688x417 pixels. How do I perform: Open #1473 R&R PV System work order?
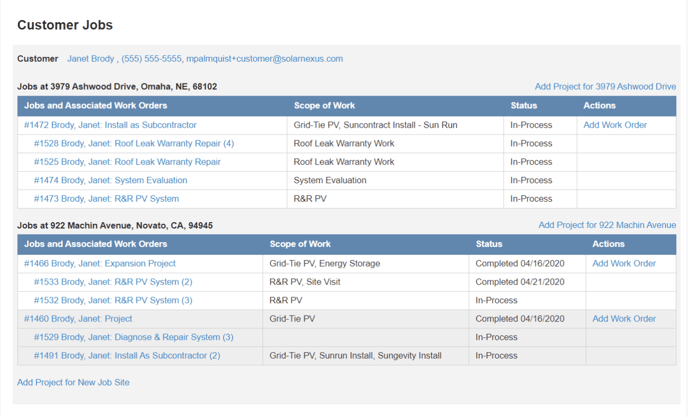[106, 199]
